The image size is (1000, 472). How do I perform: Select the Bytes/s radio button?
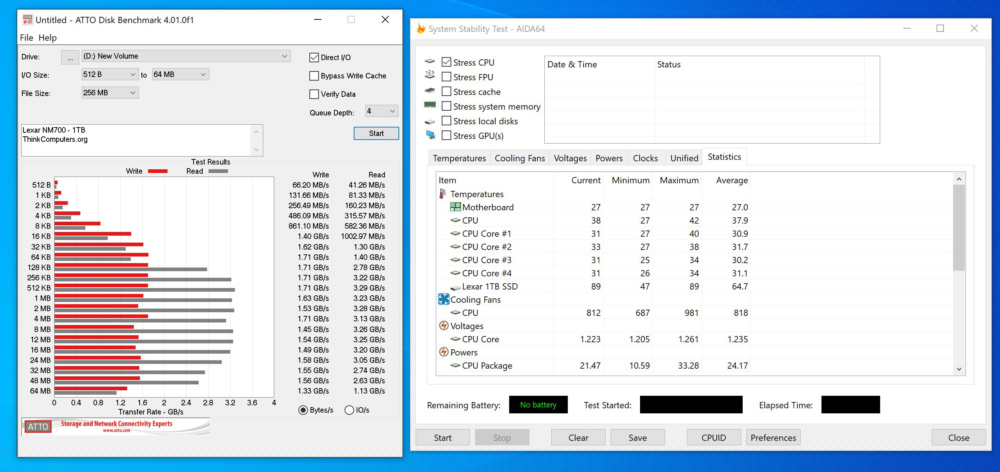303,410
